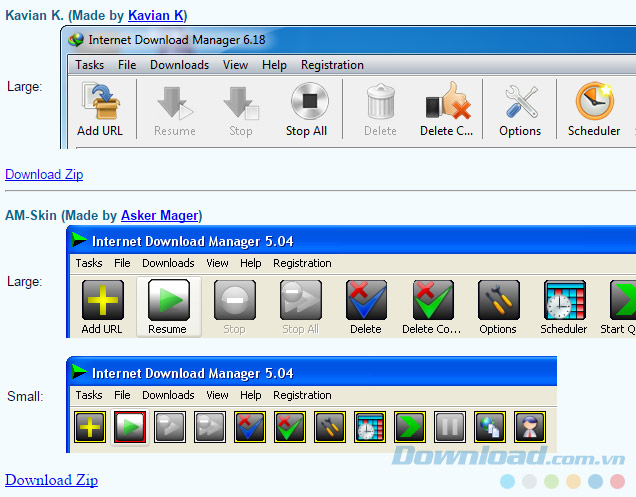Viewport: 636px width, 497px height.
Task: Click yellow plus Add URL in large AM-Skin
Action: point(104,300)
